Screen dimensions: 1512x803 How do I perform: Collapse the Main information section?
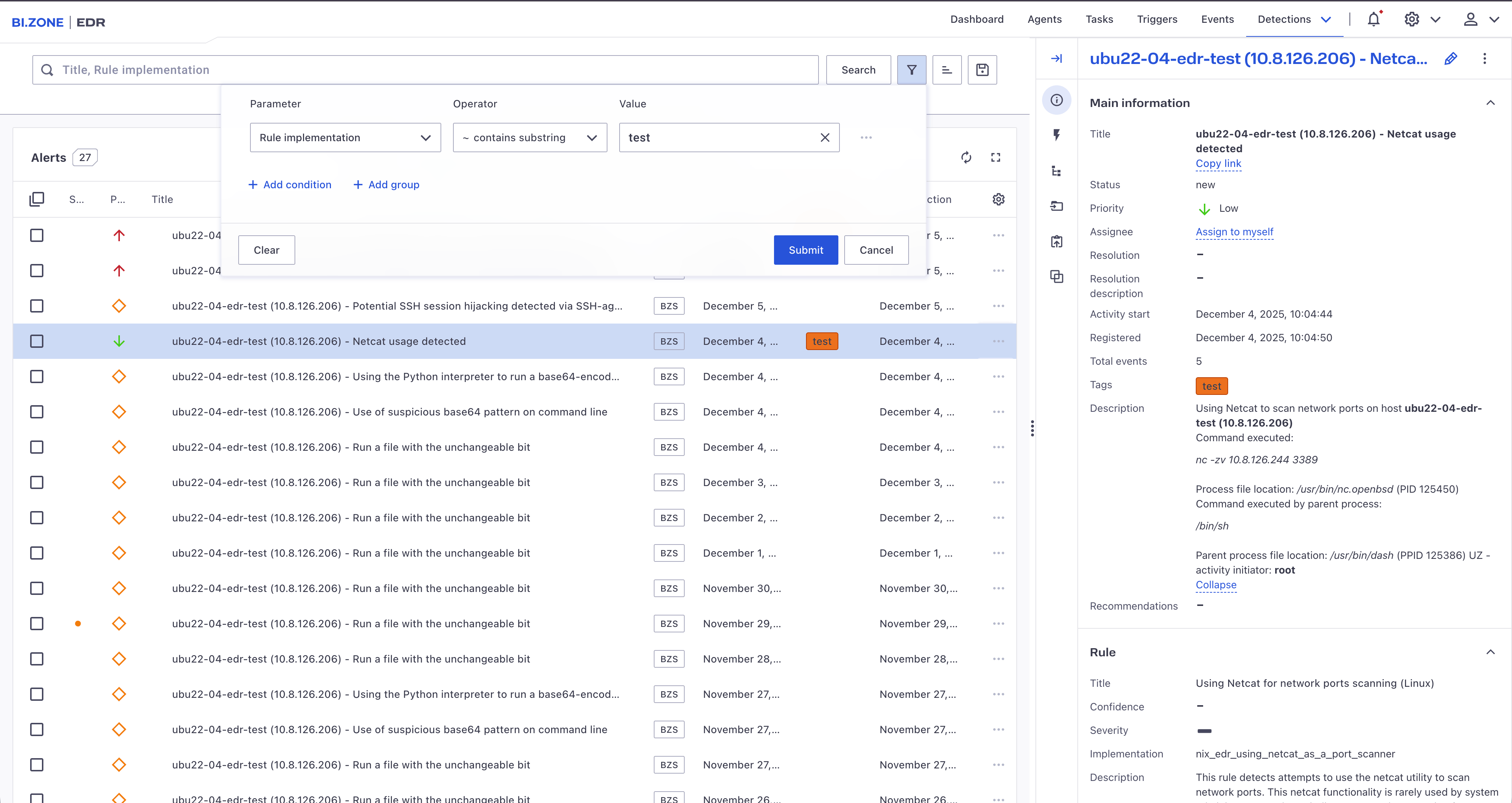pos(1491,103)
